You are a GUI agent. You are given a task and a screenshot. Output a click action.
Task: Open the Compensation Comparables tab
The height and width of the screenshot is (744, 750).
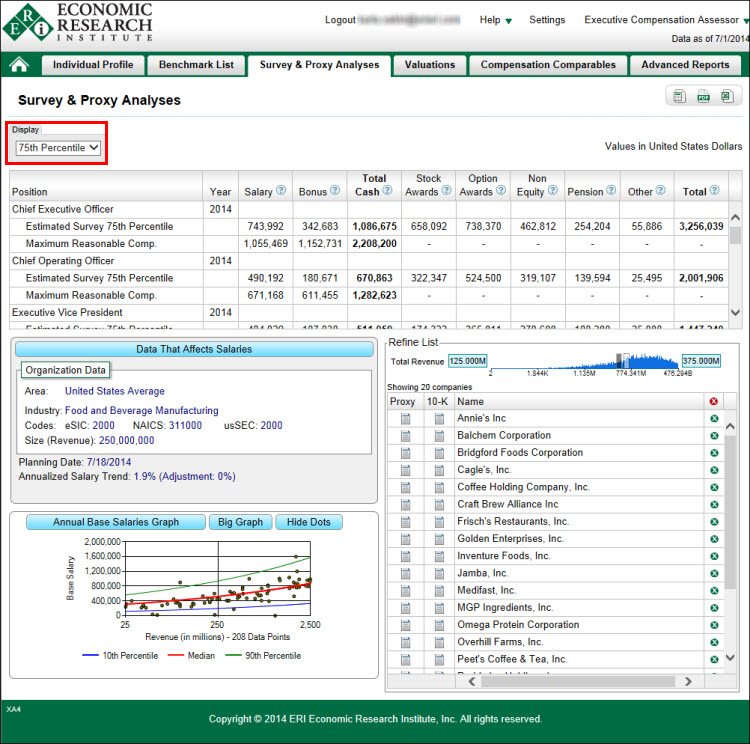point(548,65)
